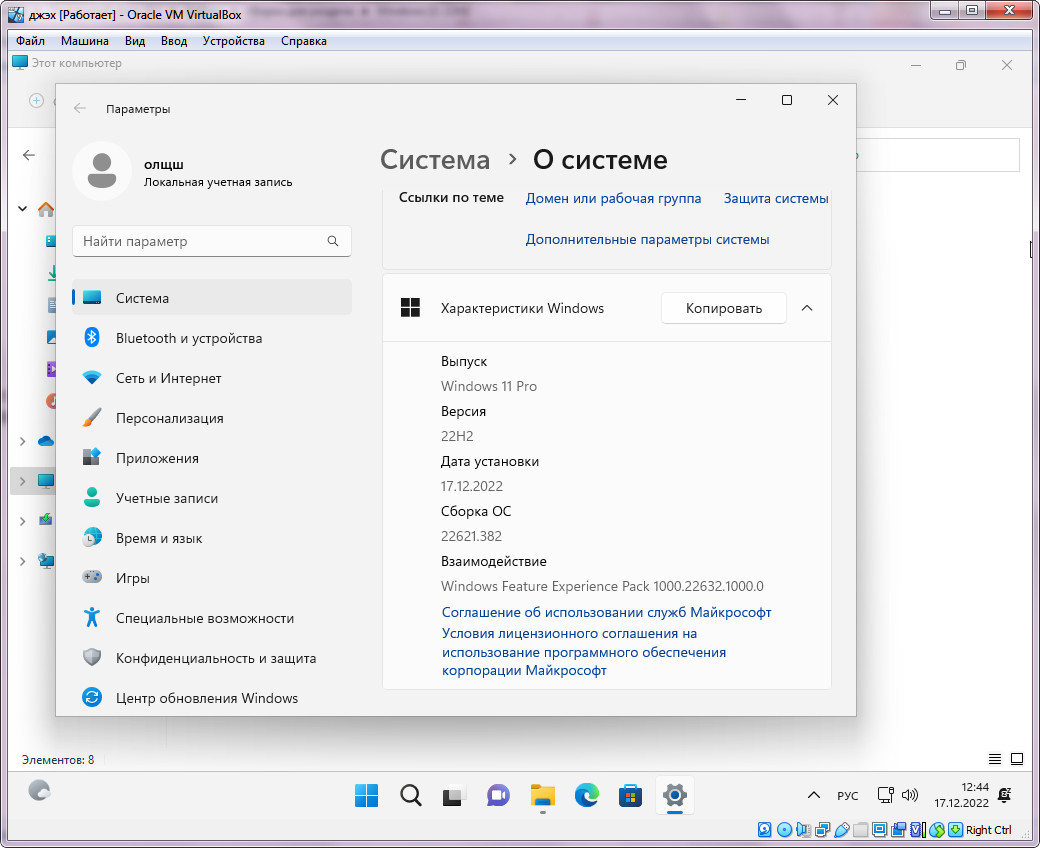The width and height of the screenshot is (1040, 848).
Task: Open Персонализация settings
Action: 212,418
